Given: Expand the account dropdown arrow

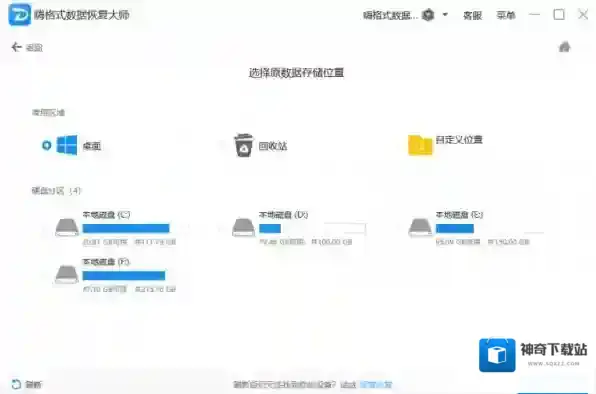Looking at the screenshot, I should tap(445, 15).
